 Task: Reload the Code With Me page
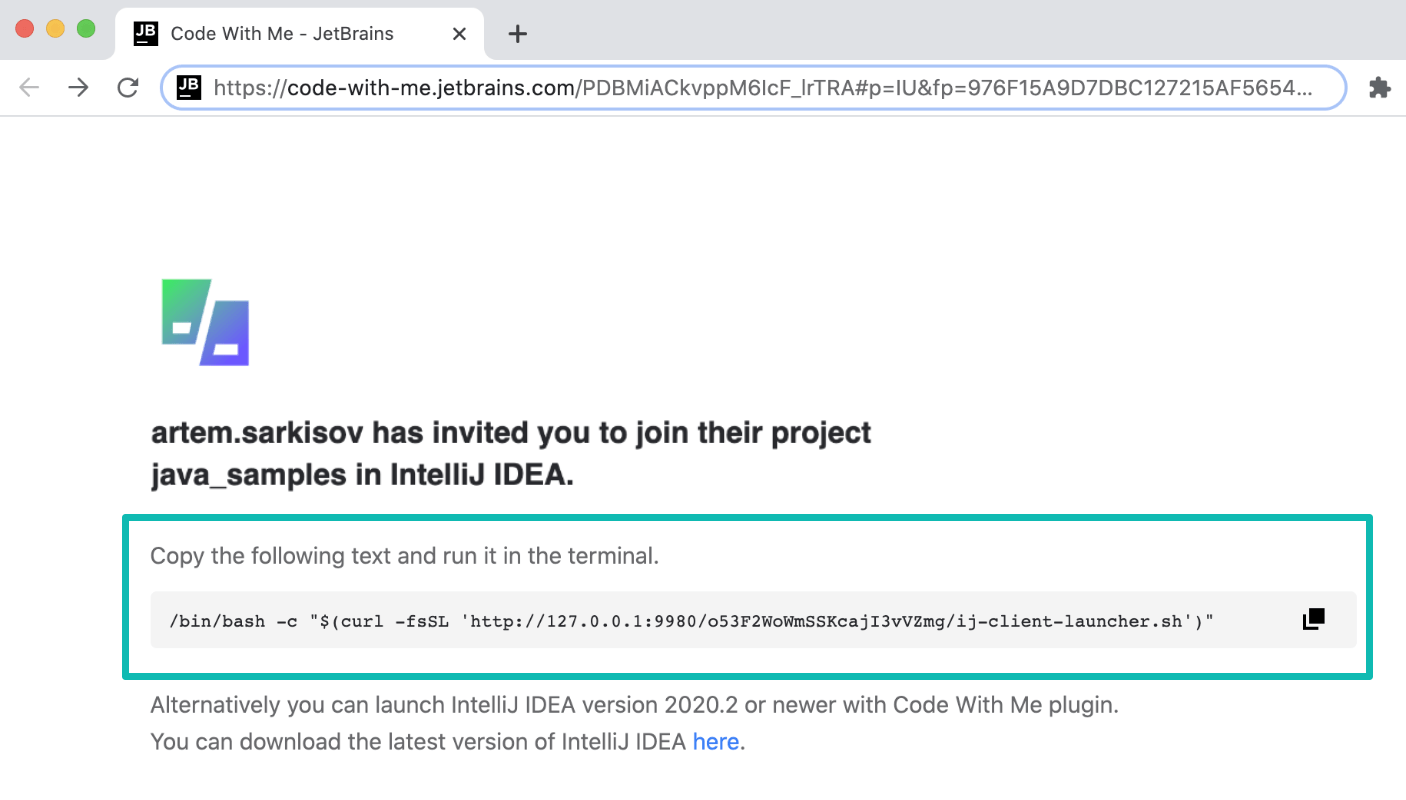coord(128,87)
